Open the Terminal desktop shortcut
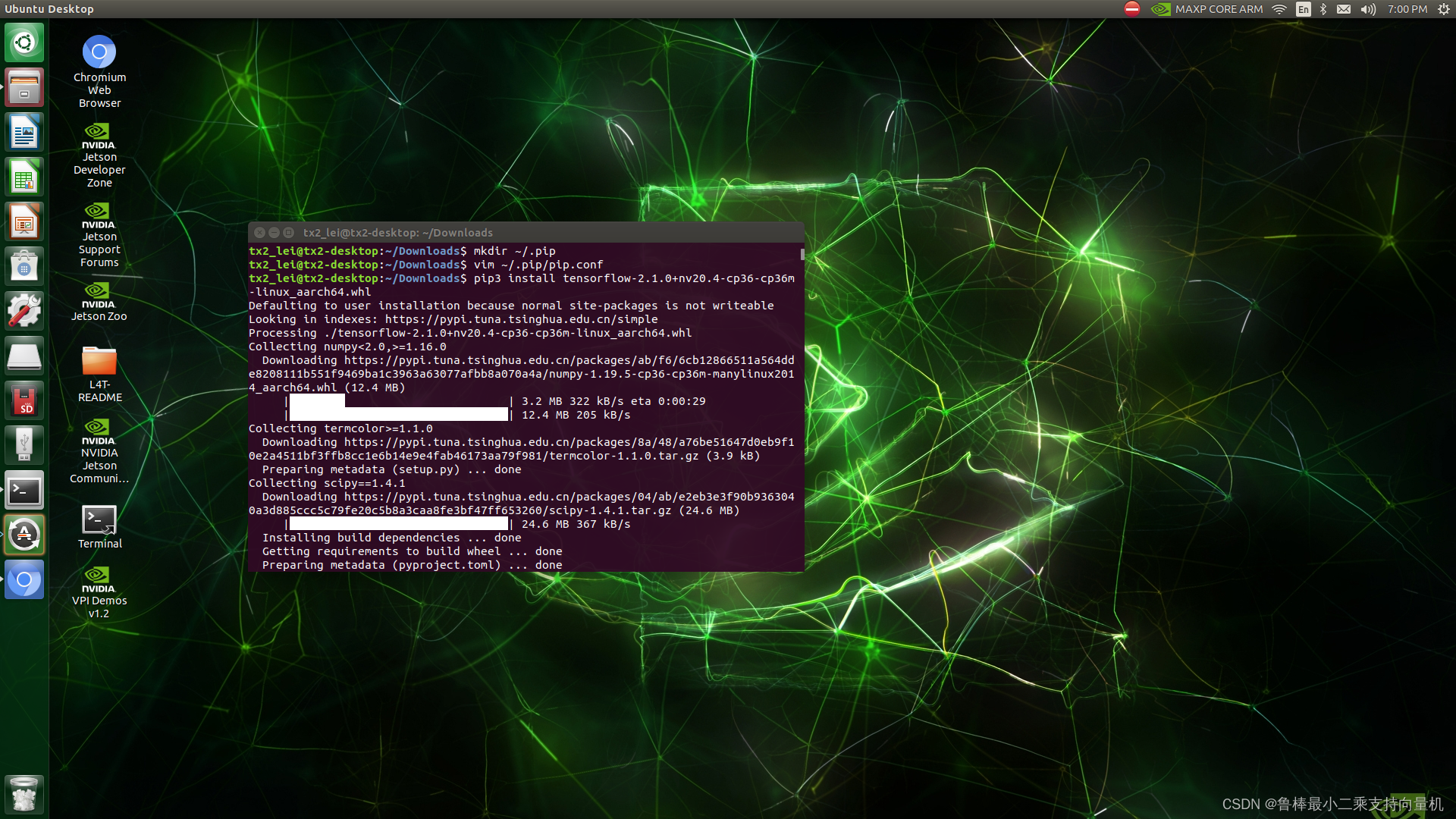Viewport: 1456px width, 819px height. point(99,527)
